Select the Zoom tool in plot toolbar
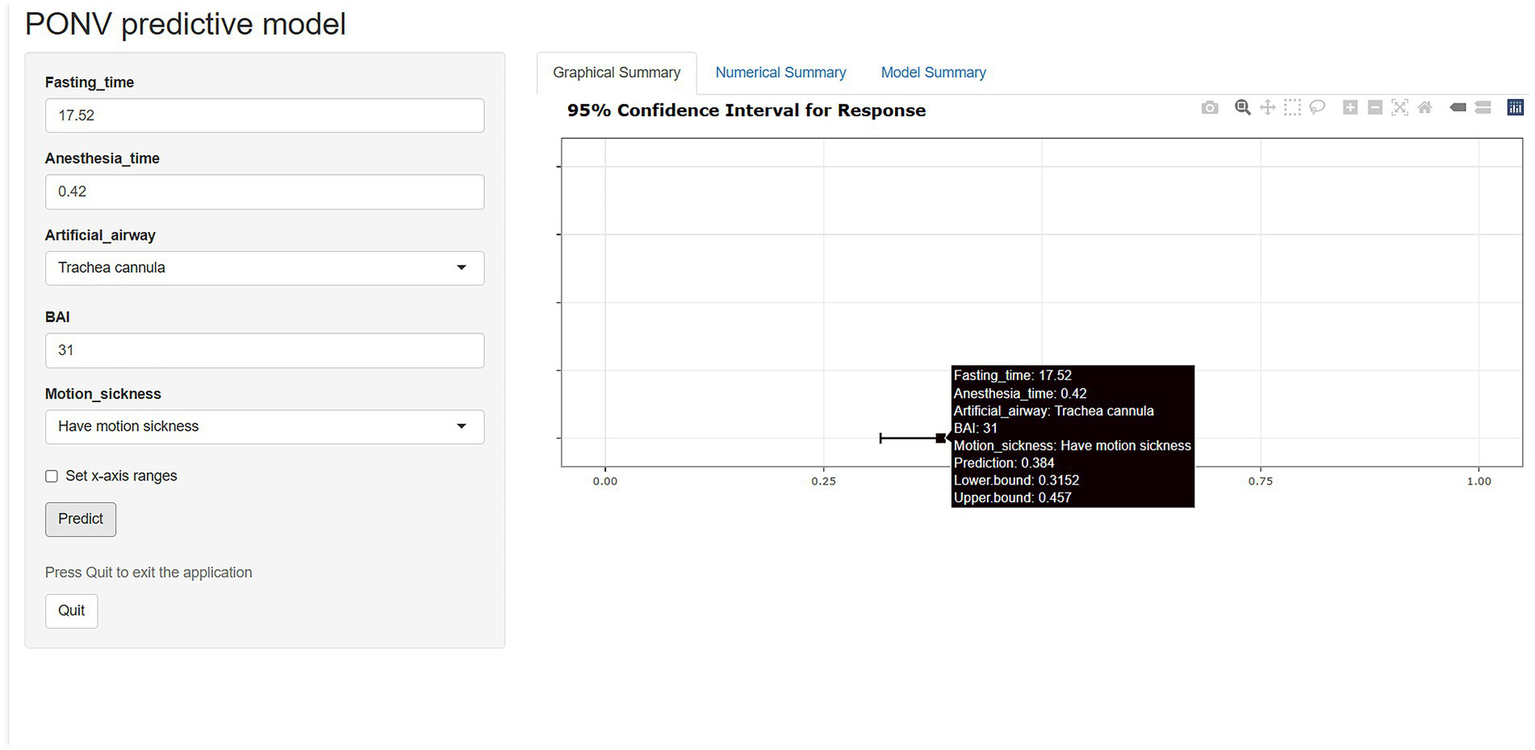The image size is (1535, 750). [x=1243, y=108]
